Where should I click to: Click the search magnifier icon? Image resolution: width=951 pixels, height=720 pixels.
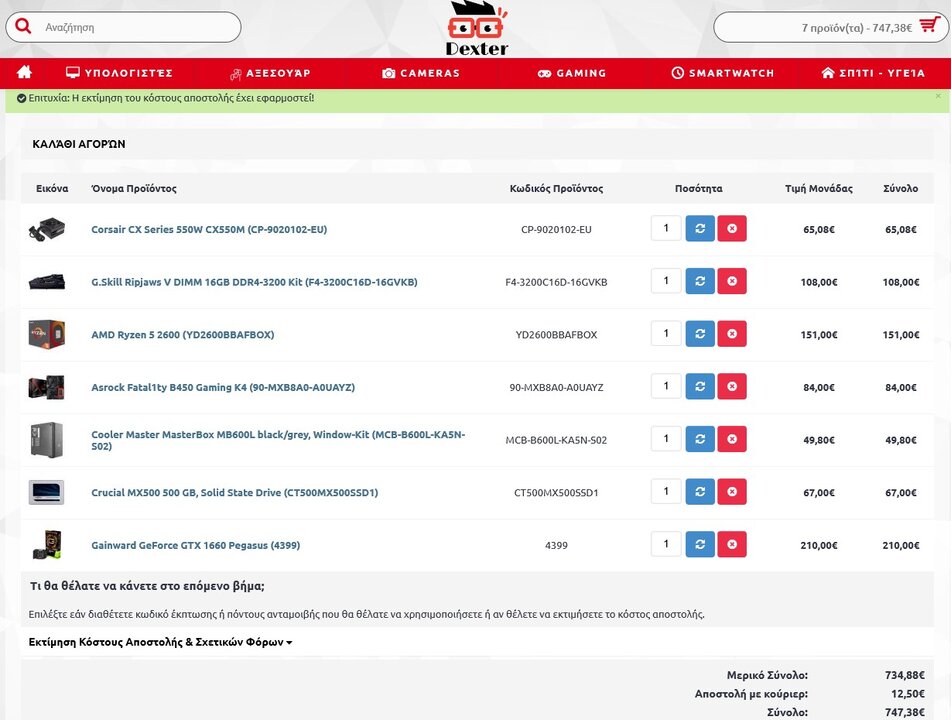click(23, 27)
